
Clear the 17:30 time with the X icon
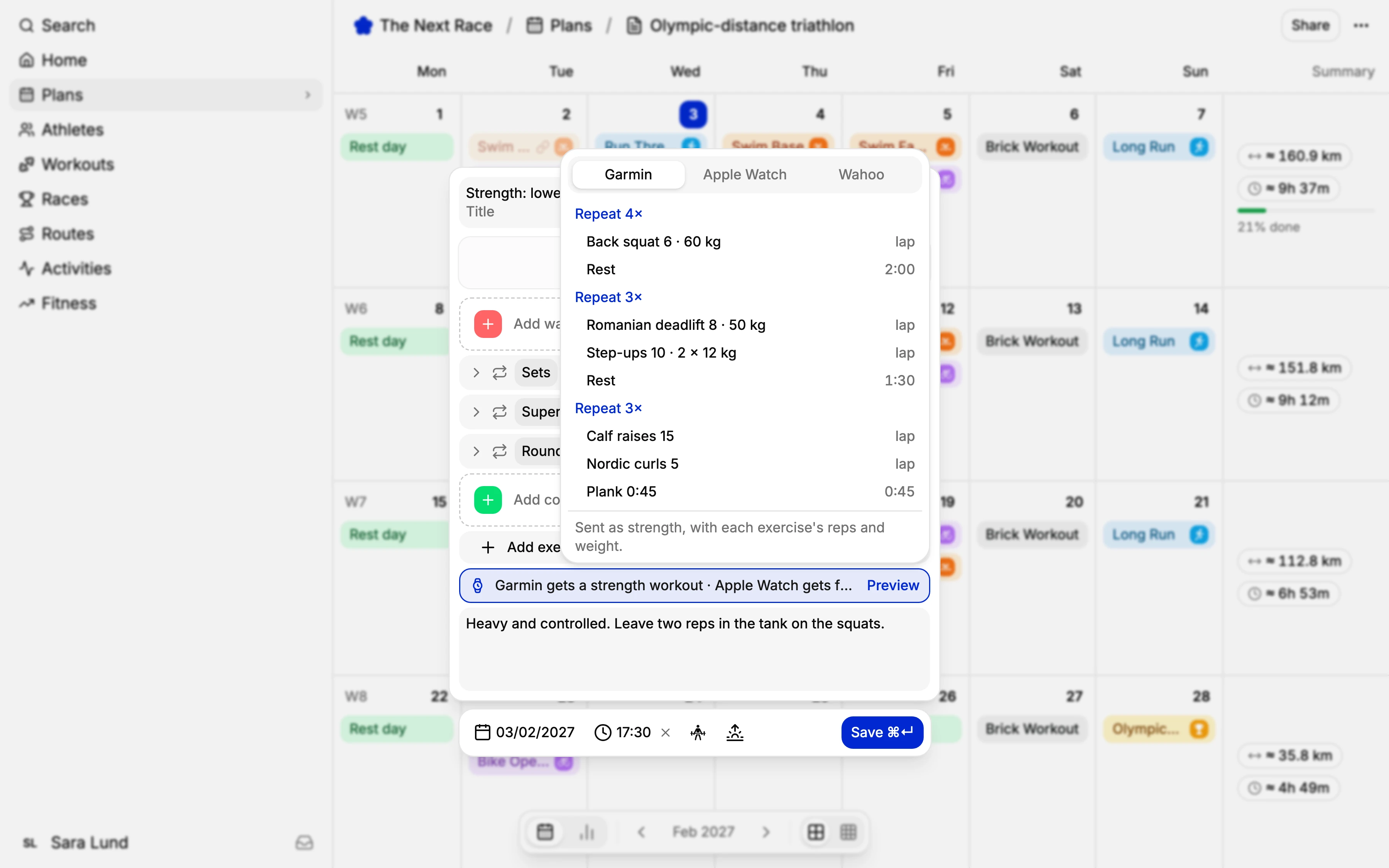(x=666, y=733)
